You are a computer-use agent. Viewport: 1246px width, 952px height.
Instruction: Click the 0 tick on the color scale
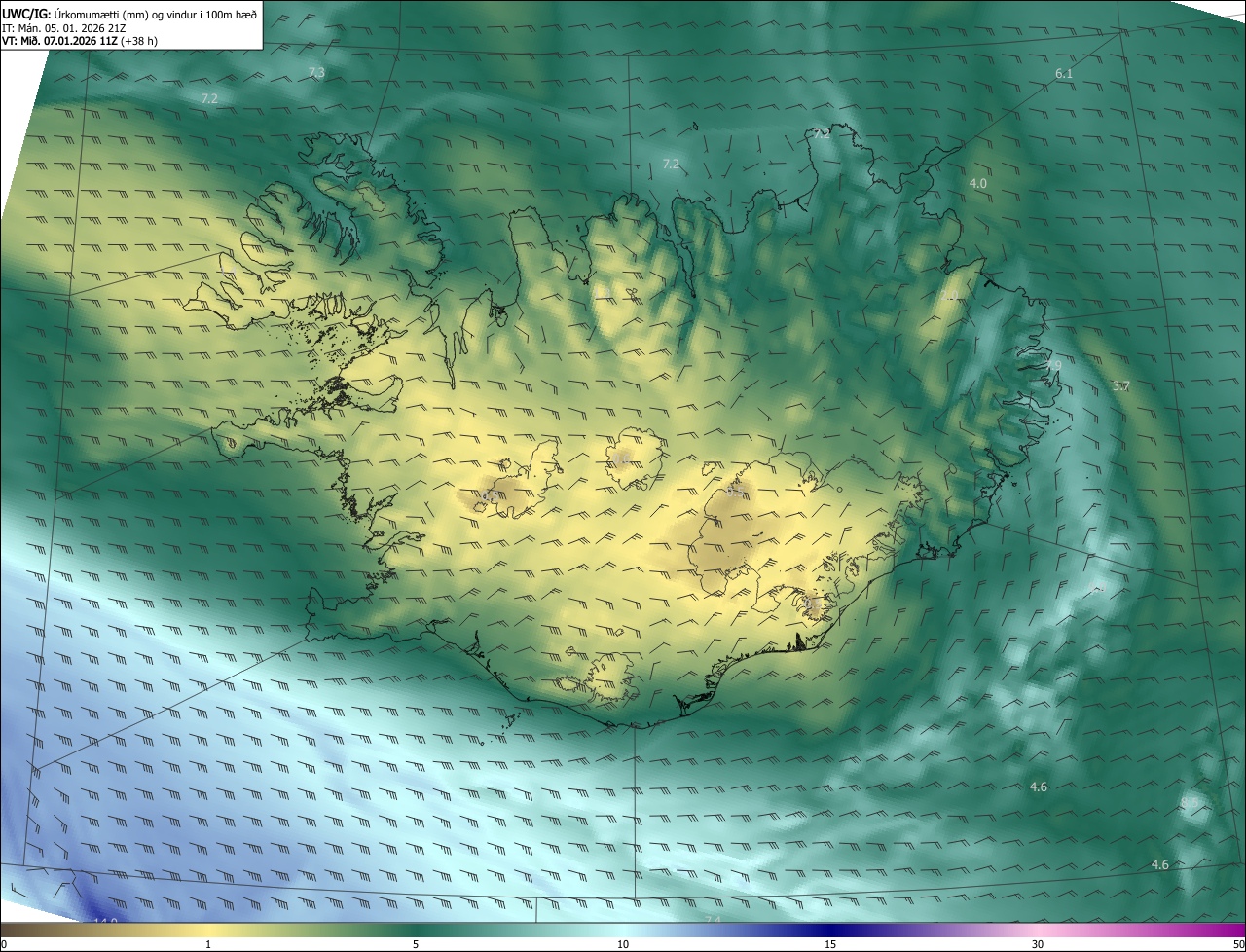point(4,944)
